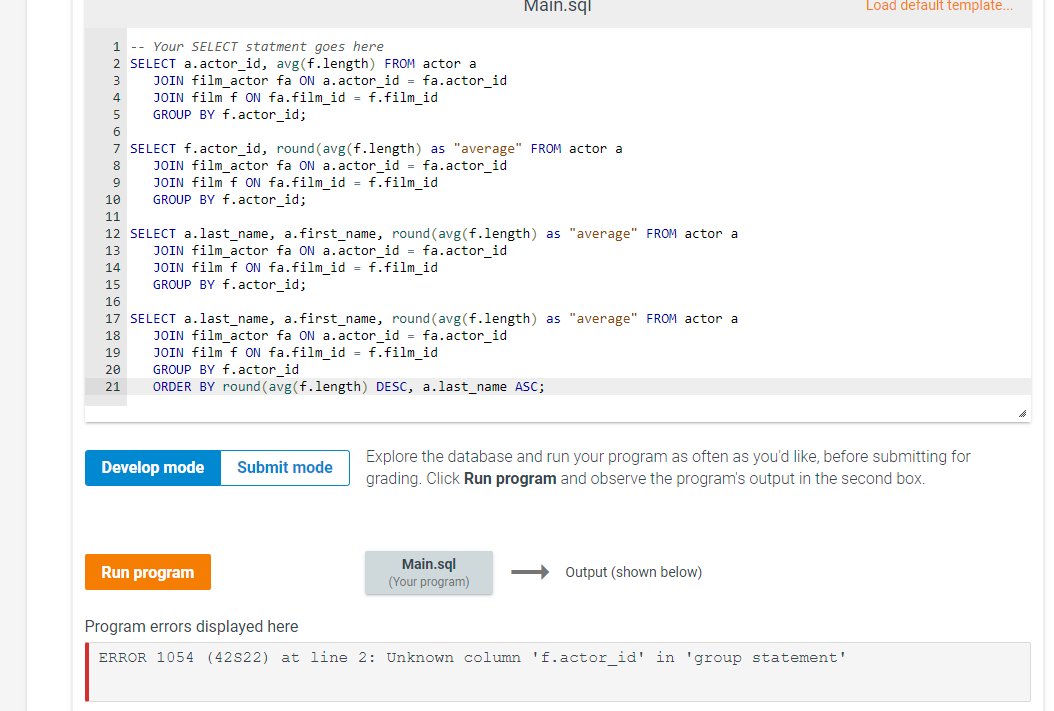This screenshot has height=711, width=1054.
Task: Click the Run program button
Action: (147, 572)
